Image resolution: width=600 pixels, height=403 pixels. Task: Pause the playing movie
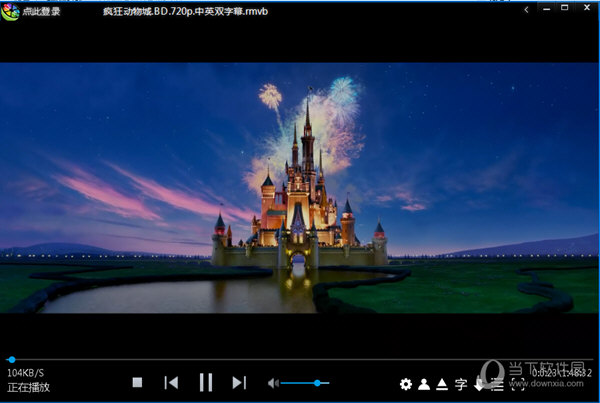[205, 383]
